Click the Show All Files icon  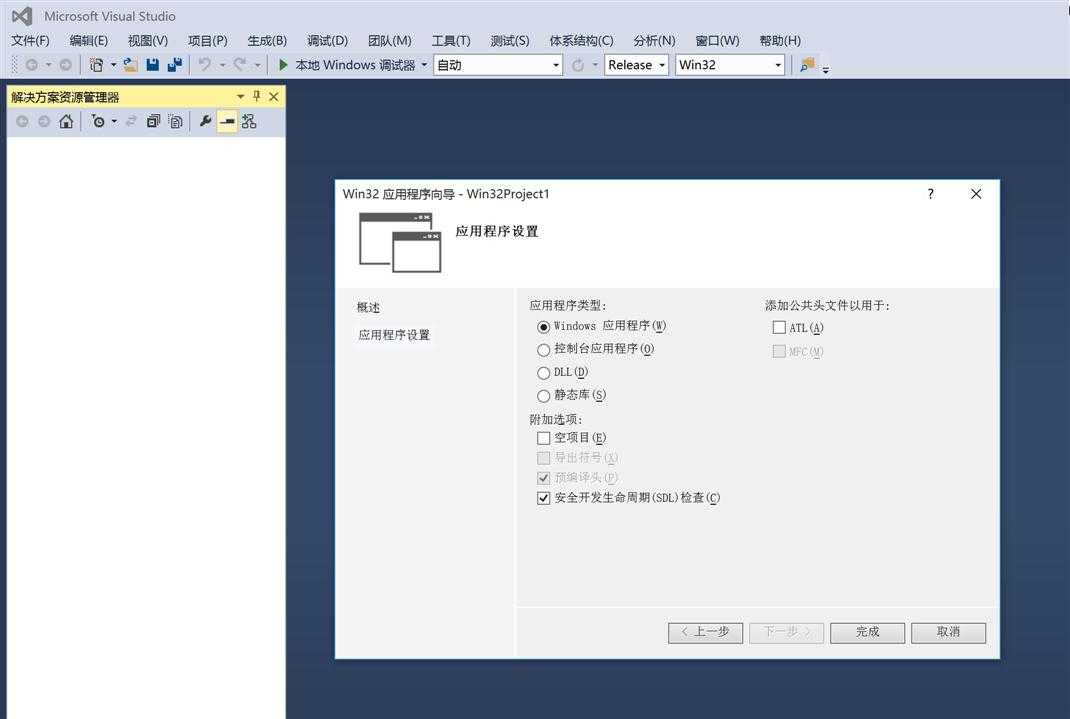tap(175, 121)
